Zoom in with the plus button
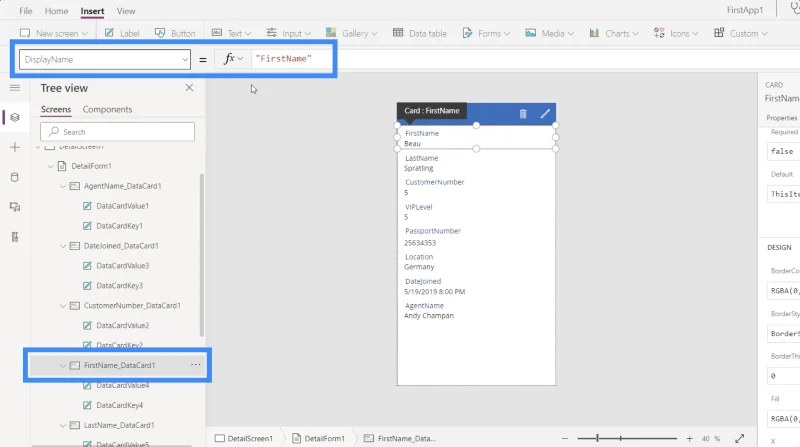This screenshot has height=447, width=800. (x=689, y=438)
